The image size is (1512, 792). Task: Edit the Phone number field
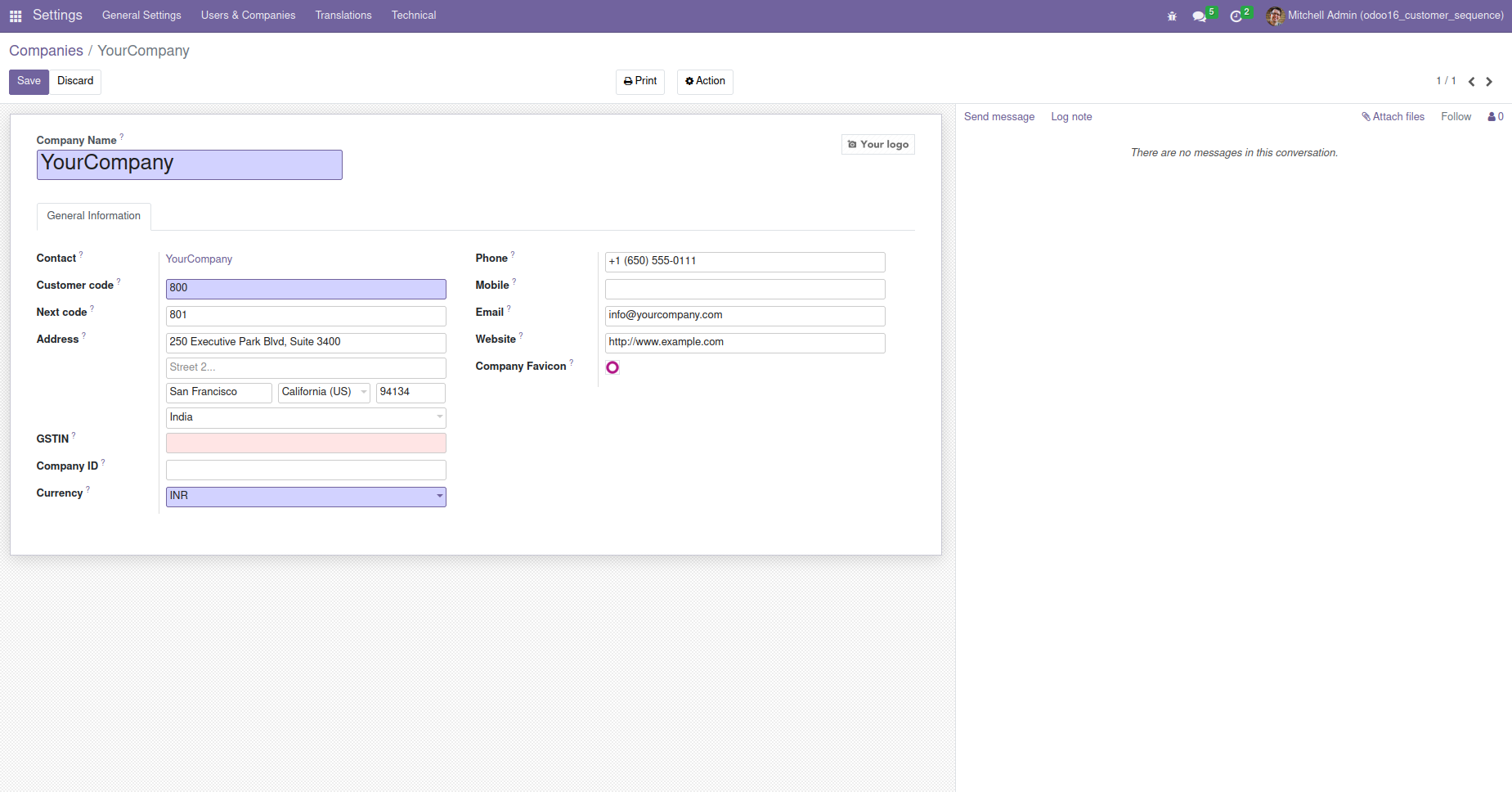(x=745, y=262)
